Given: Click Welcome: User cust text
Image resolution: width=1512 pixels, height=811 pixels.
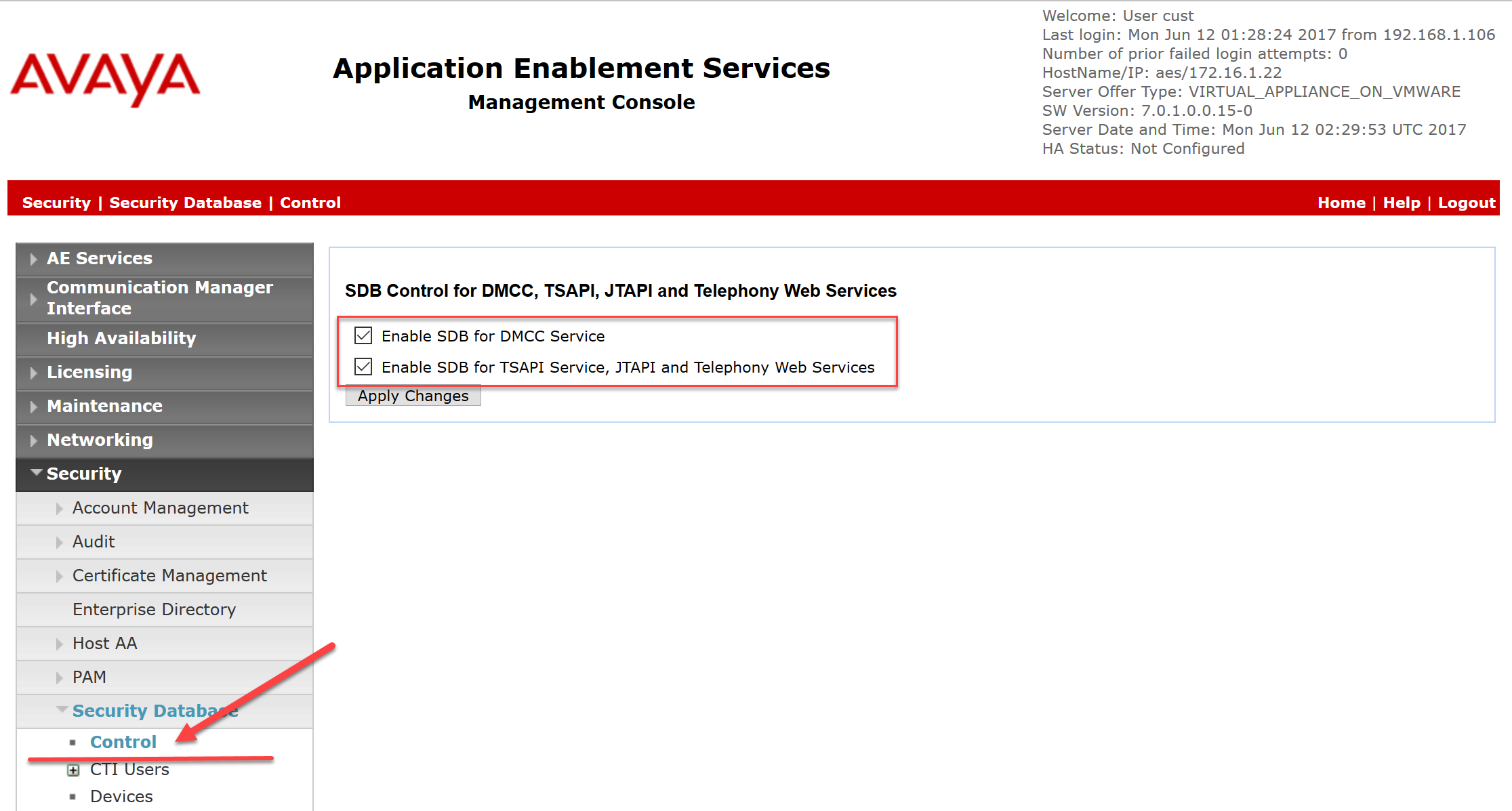Looking at the screenshot, I should tap(1118, 16).
